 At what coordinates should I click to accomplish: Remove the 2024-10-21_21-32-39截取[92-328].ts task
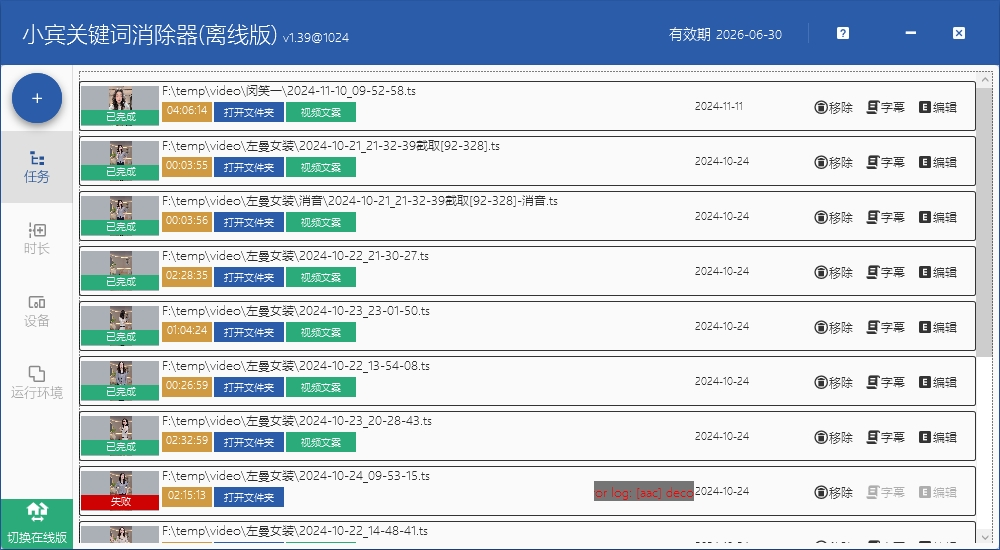point(834,162)
